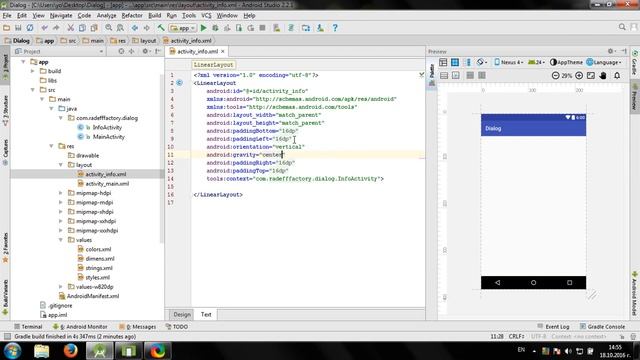This screenshot has height=360, width=640.
Task: Toggle the Captures tool window side tab
Action: (5, 152)
